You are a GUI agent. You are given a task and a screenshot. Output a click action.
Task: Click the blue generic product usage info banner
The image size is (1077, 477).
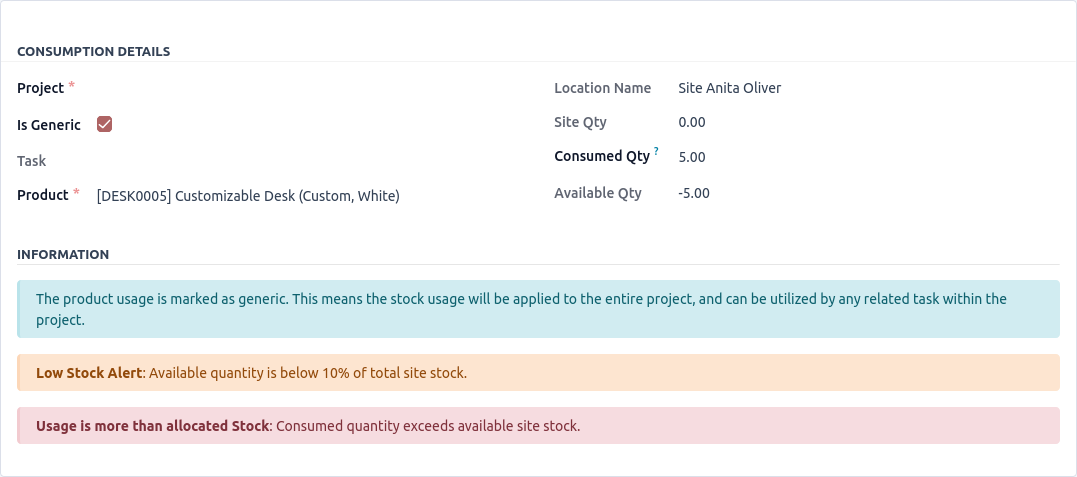tap(538, 309)
